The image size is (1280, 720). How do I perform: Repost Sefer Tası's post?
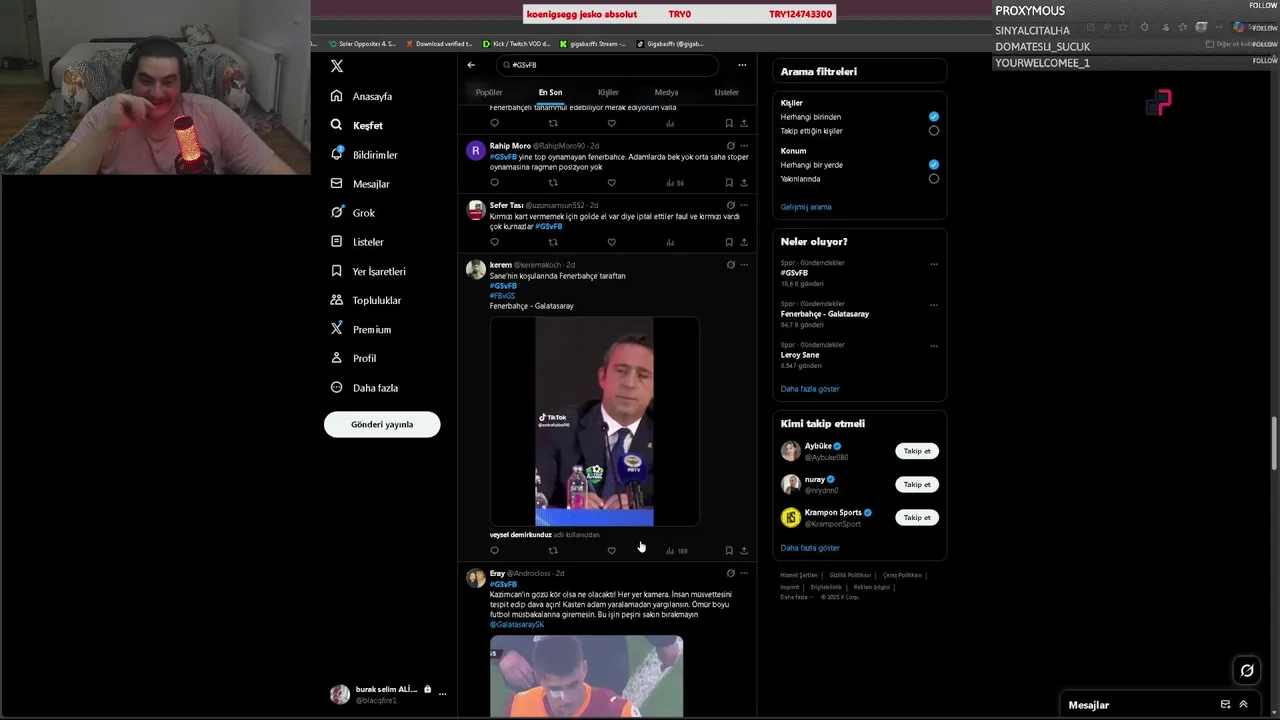coord(553,242)
